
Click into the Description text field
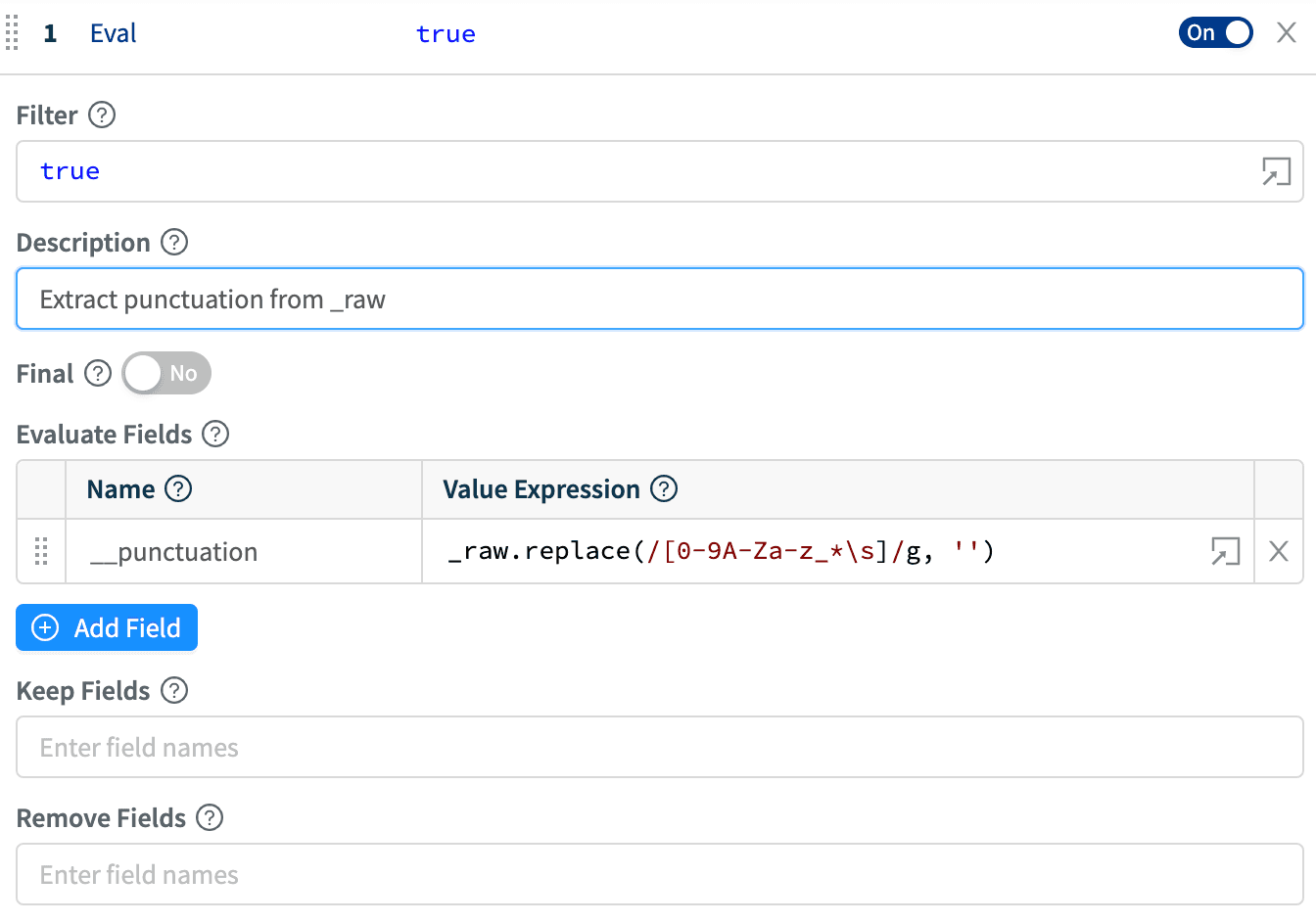tap(659, 300)
